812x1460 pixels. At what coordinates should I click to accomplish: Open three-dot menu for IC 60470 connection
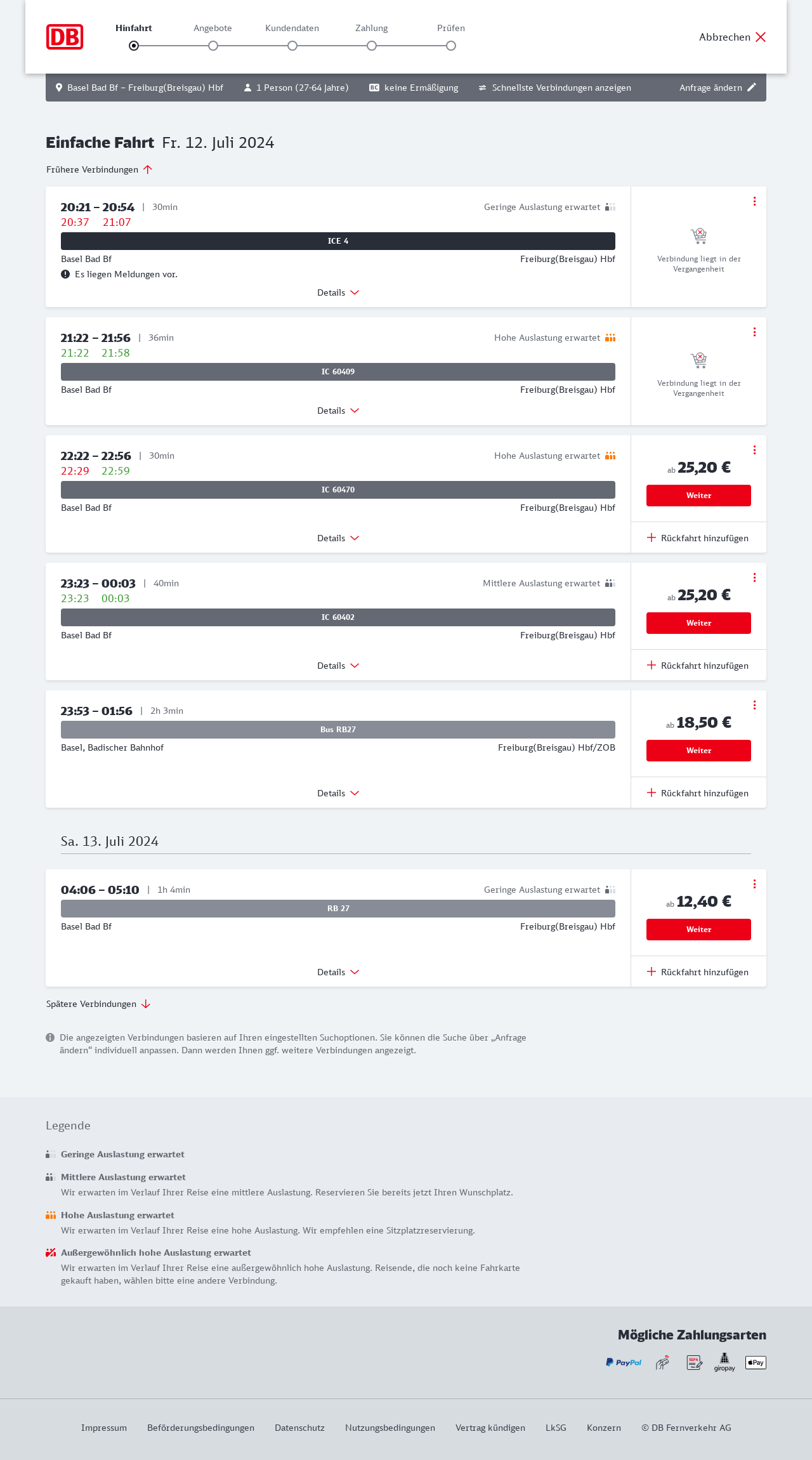coord(754,450)
